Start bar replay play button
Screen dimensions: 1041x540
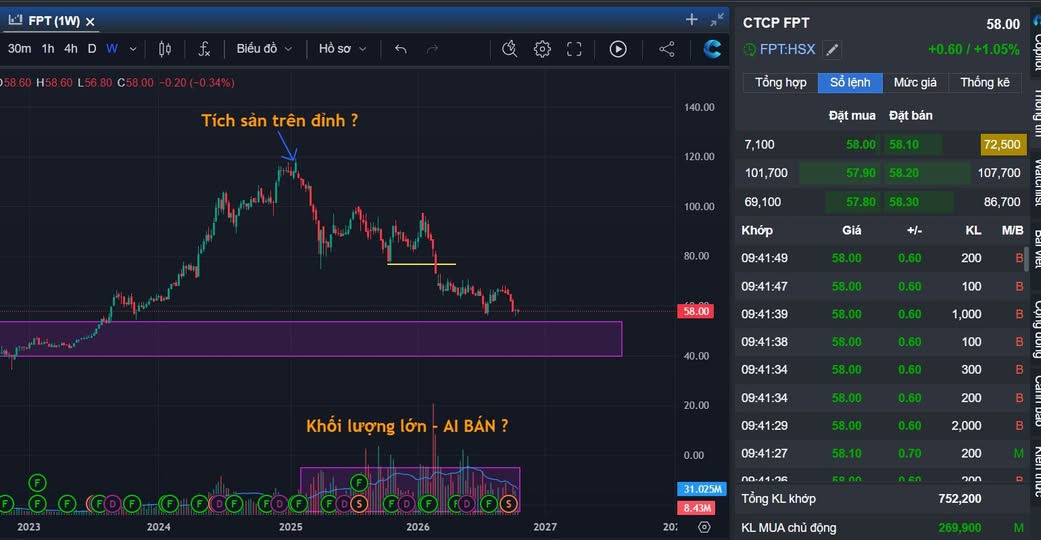[618, 49]
